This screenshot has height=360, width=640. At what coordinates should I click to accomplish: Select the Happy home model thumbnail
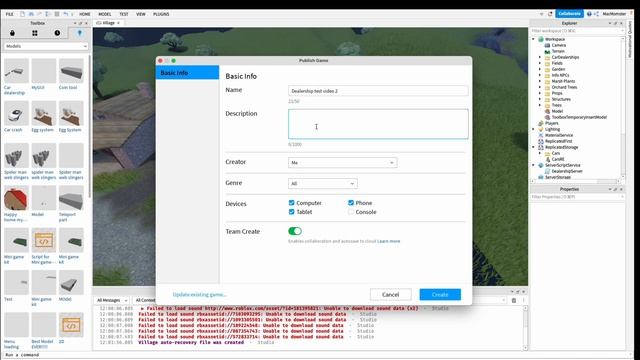pyautogui.click(x=16, y=198)
